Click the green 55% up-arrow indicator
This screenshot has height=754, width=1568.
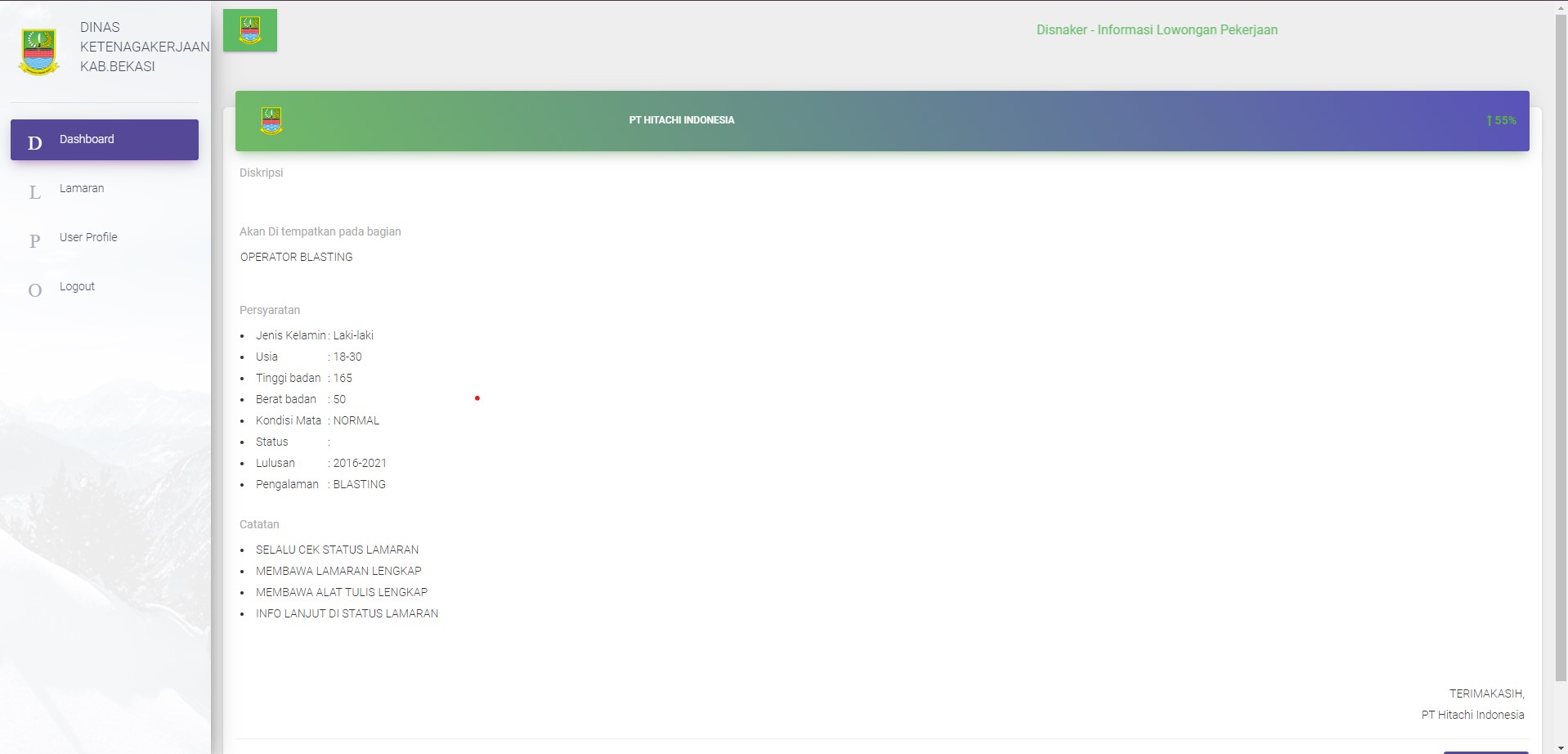(x=1501, y=120)
